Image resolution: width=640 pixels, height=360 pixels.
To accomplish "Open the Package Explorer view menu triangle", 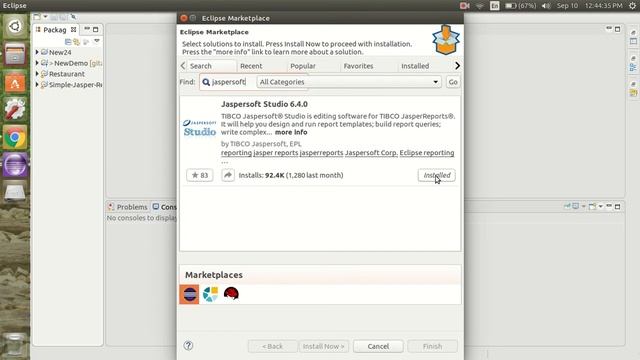I will 97,41.
